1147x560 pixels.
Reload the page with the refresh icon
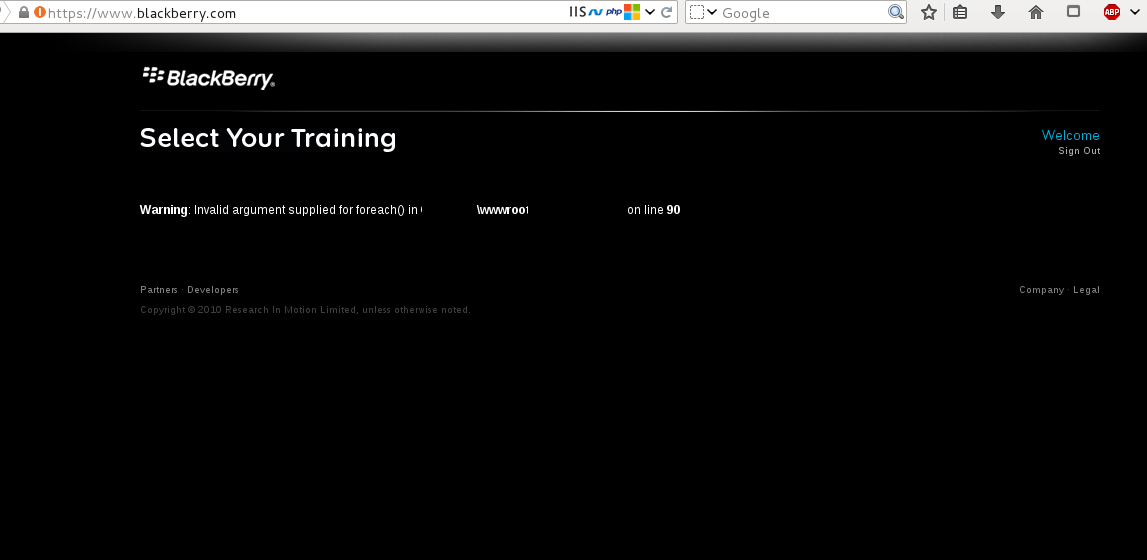[x=666, y=12]
